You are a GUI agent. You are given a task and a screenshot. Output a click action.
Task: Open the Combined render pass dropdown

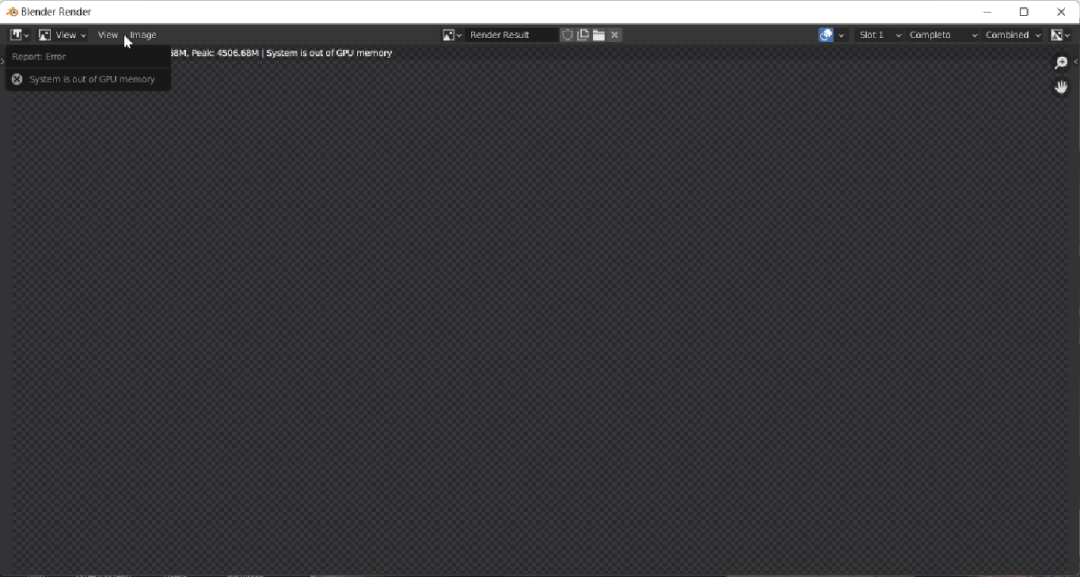point(1012,35)
